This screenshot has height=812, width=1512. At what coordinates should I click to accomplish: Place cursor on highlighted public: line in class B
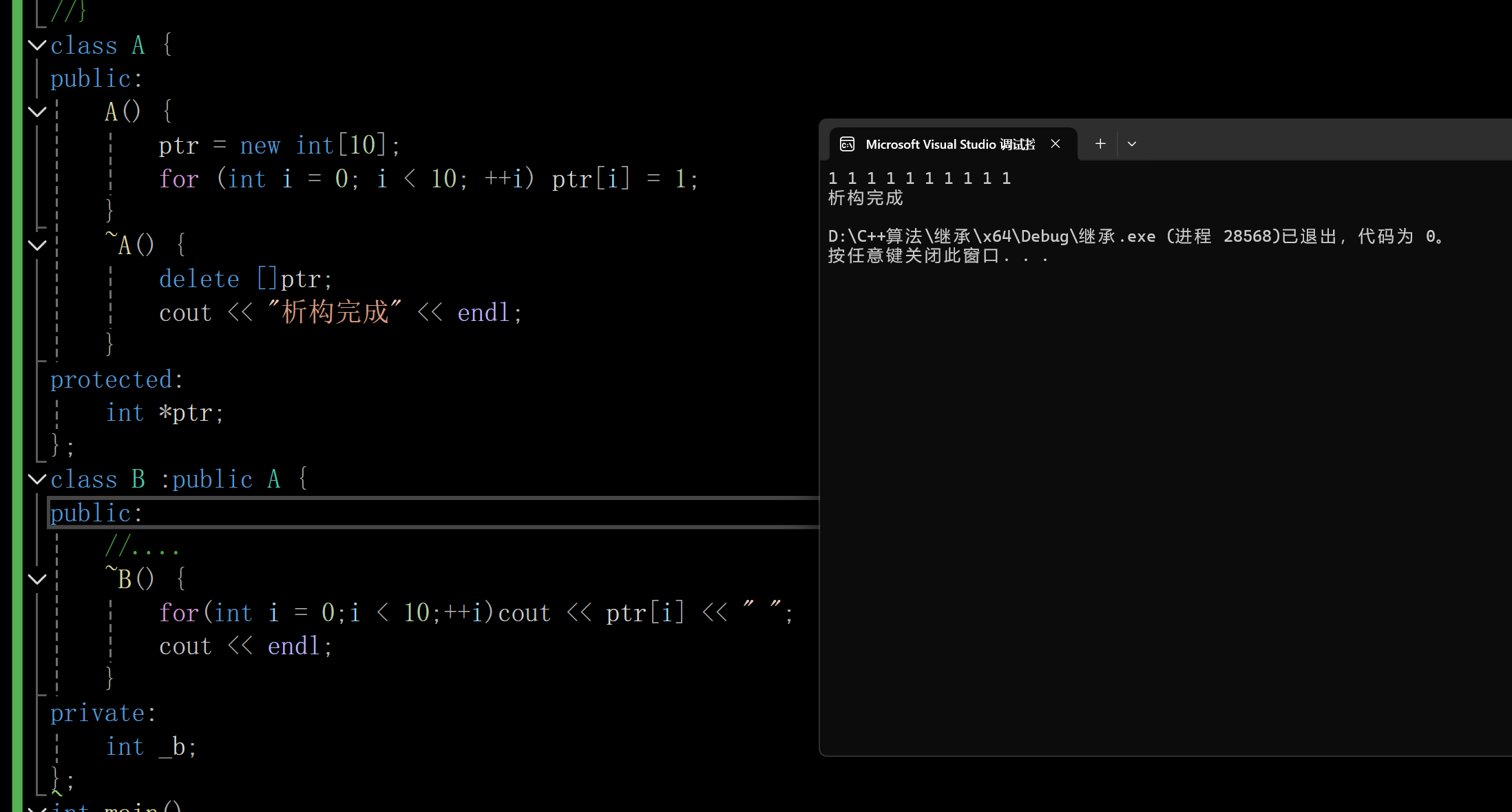(x=96, y=514)
